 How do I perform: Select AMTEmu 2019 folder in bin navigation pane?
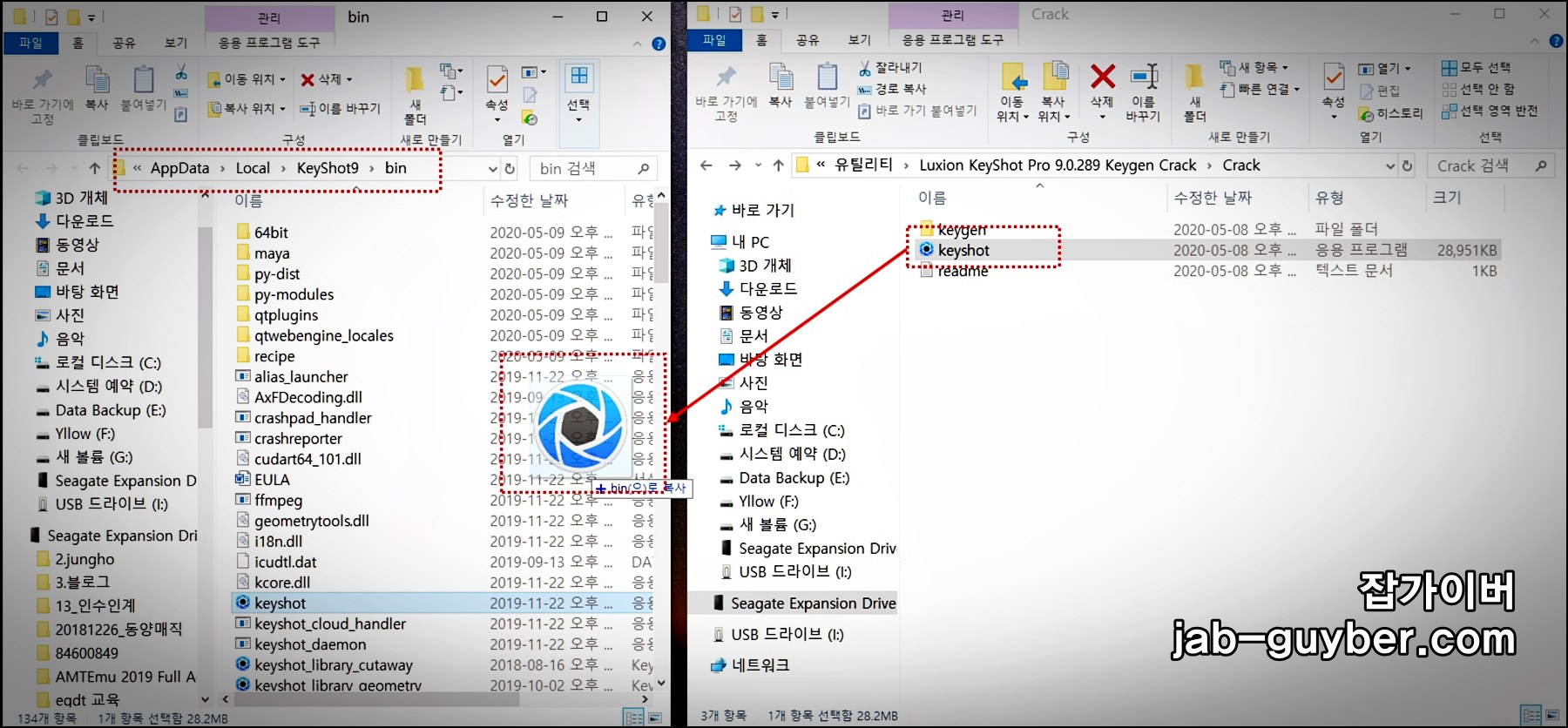(125, 677)
